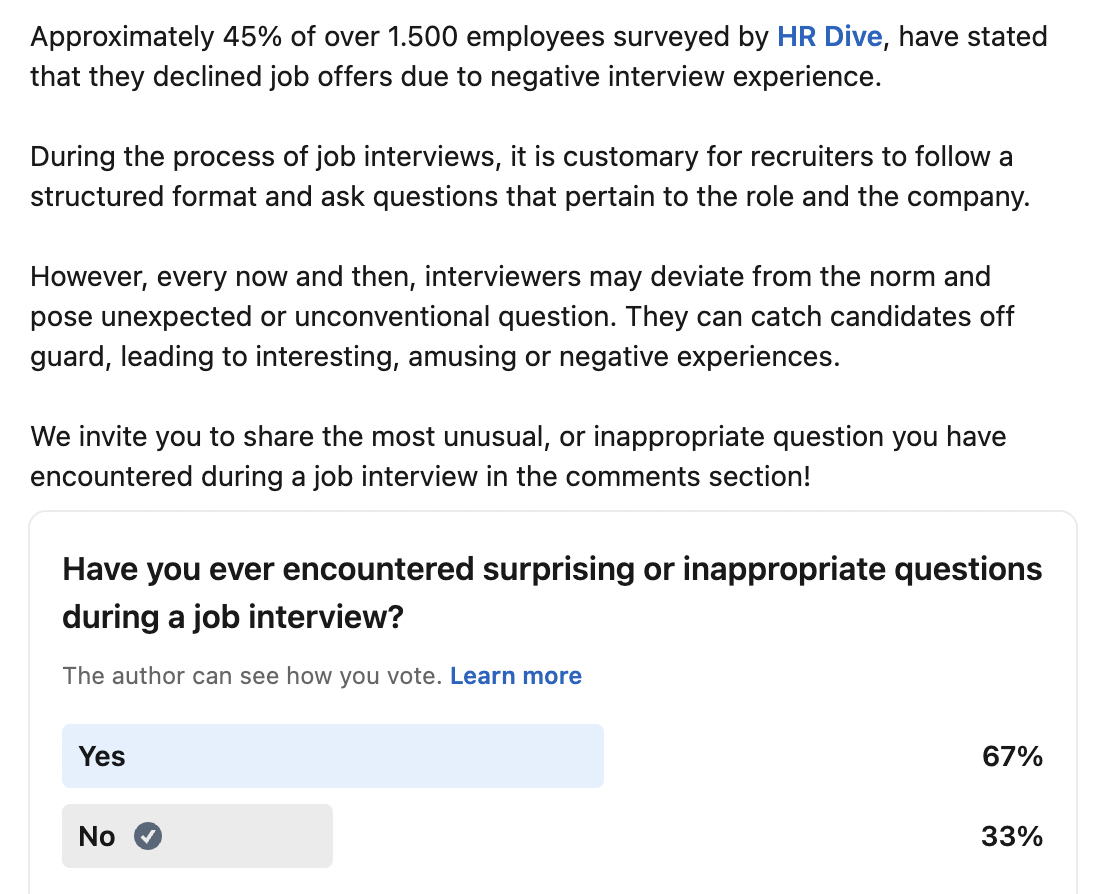The width and height of the screenshot is (1104, 894).
Task: Click the No progress bar fill
Action: point(197,836)
